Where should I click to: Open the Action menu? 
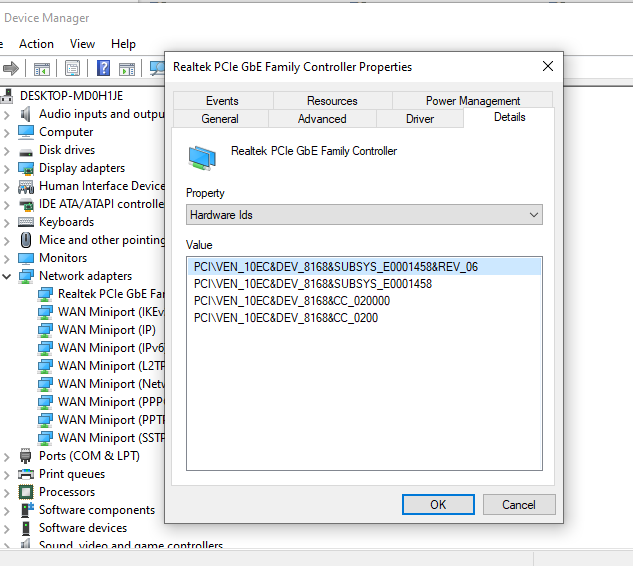pyautogui.click(x=36, y=44)
